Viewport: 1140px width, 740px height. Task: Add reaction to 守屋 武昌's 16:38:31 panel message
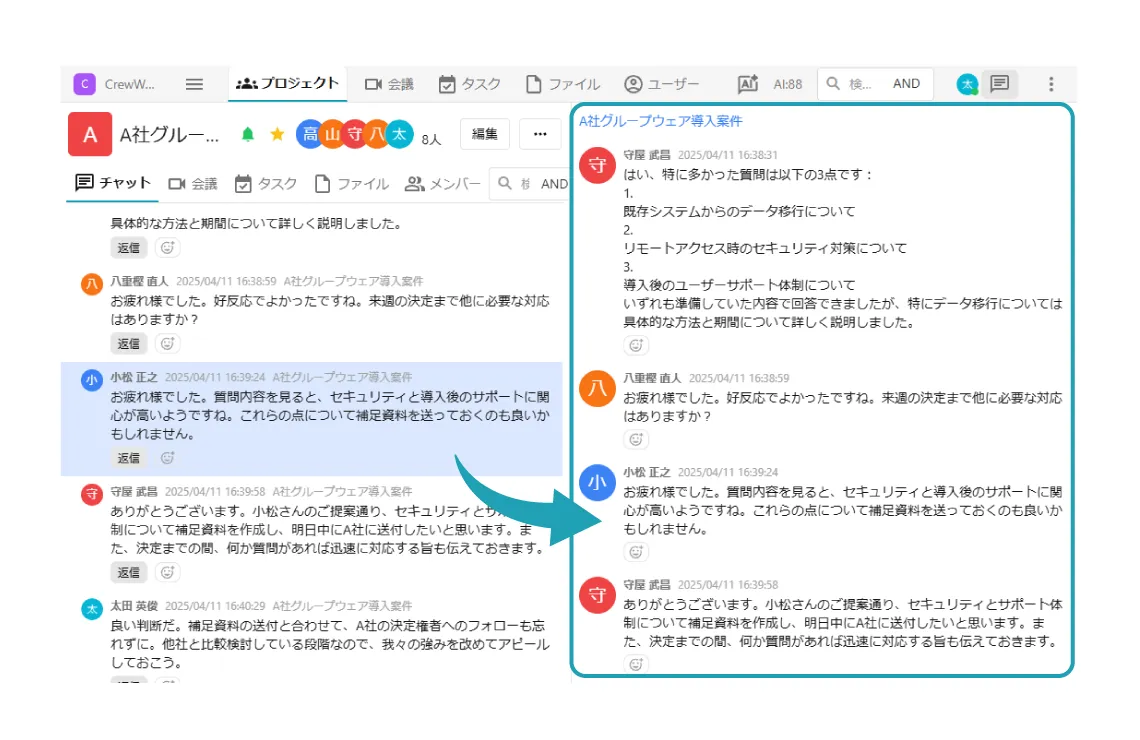(x=635, y=346)
